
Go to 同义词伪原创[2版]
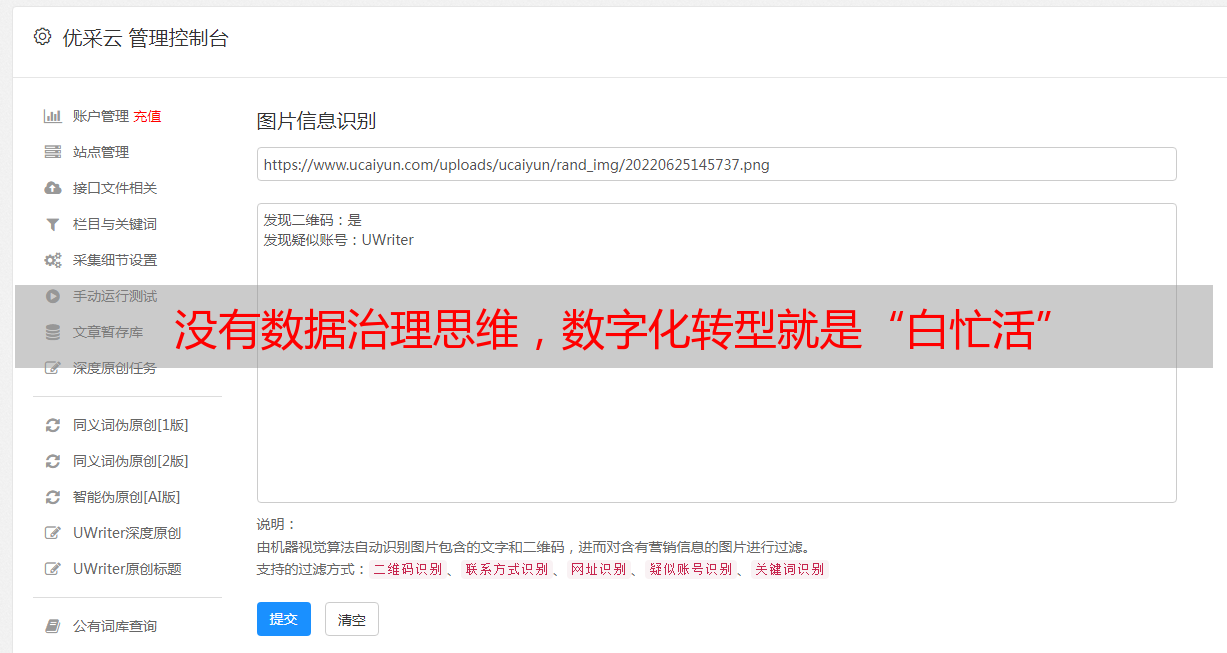tap(131, 461)
